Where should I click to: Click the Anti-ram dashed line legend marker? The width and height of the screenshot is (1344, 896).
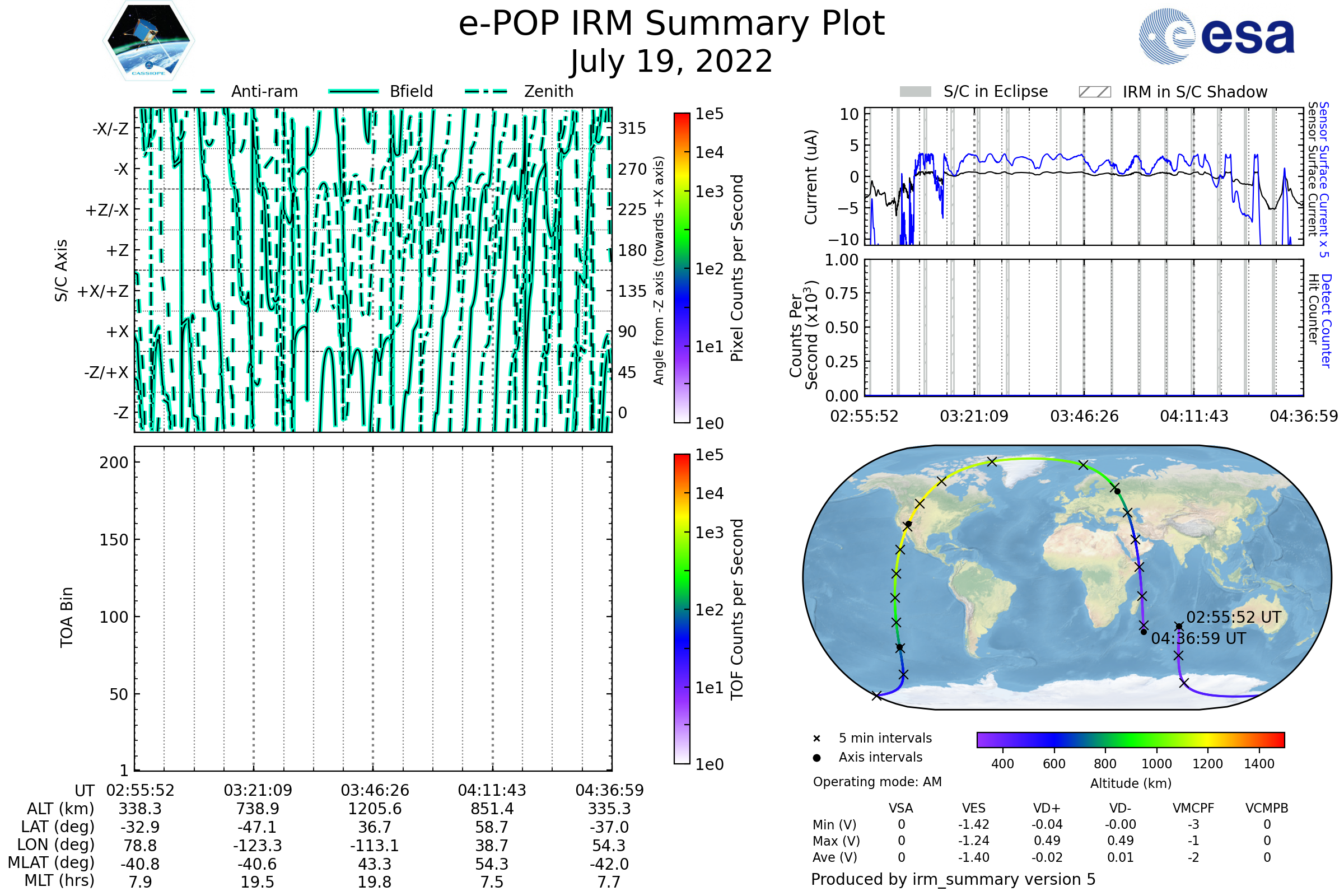point(194,91)
